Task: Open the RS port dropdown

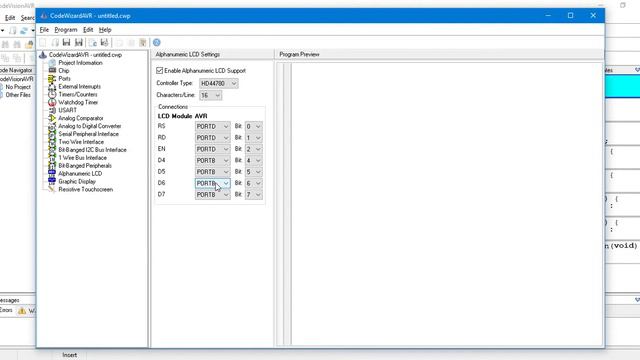Action: pos(213,127)
